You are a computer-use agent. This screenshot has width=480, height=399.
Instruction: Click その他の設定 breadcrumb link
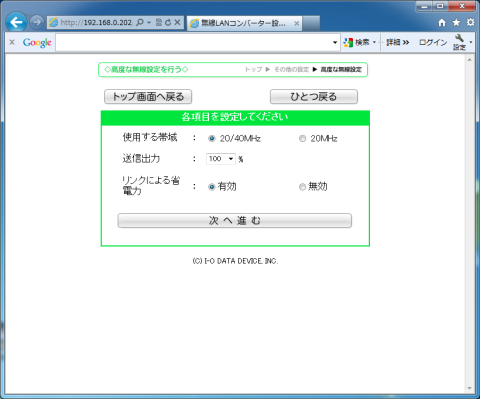coord(291,69)
